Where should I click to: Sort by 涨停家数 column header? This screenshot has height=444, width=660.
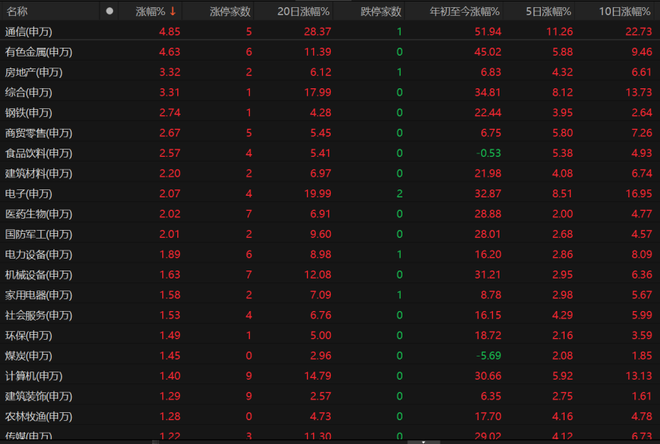click(x=231, y=11)
